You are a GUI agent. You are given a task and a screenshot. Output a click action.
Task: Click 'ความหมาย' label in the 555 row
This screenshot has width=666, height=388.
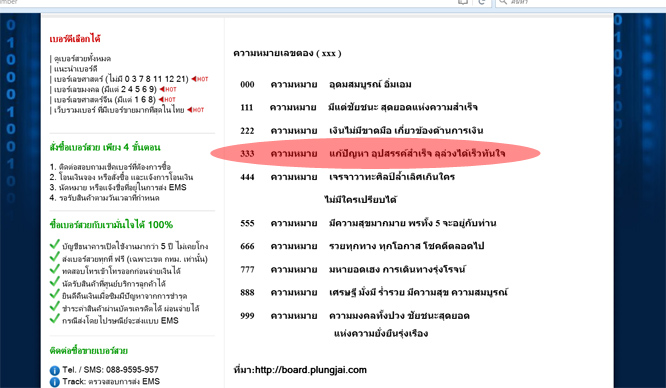tap(294, 223)
